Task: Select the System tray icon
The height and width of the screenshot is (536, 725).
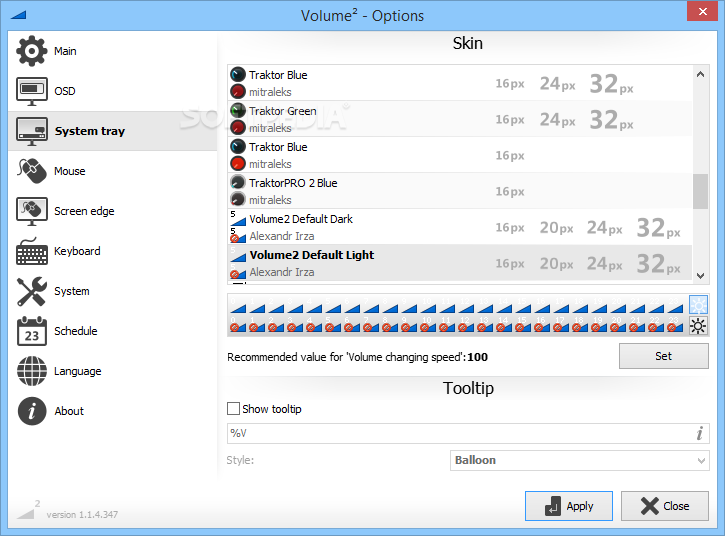Action: (x=31, y=131)
